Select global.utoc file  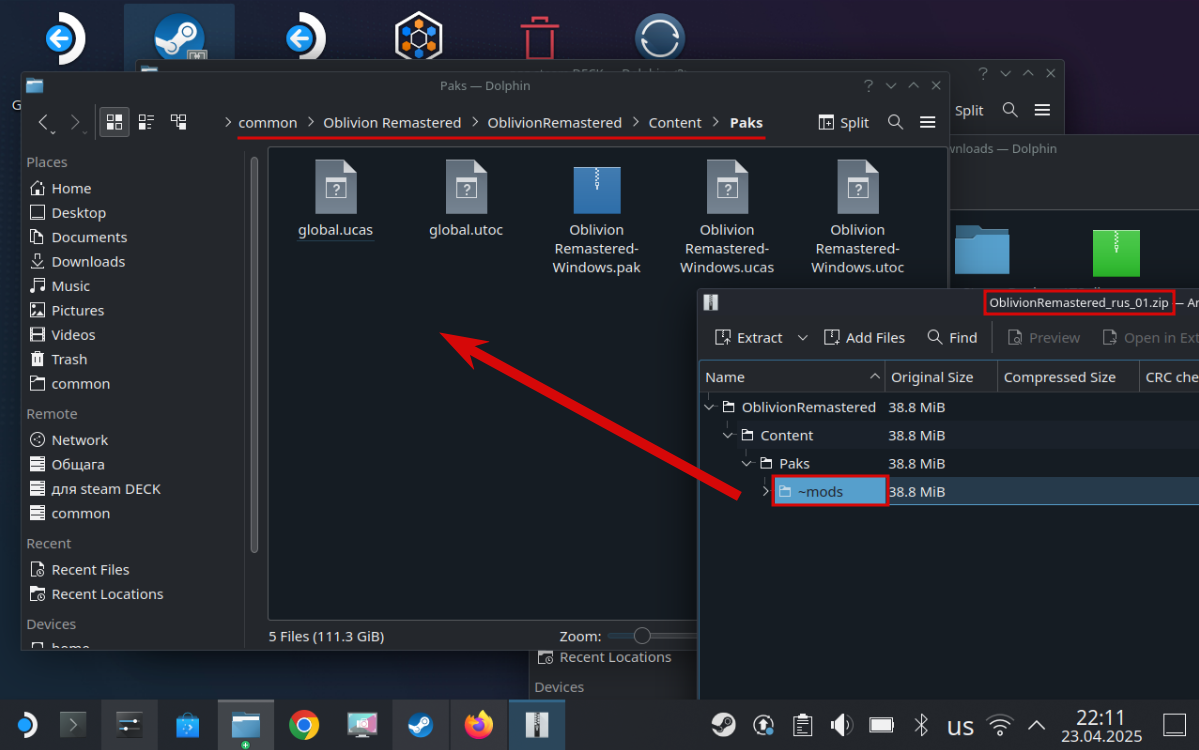coord(466,199)
